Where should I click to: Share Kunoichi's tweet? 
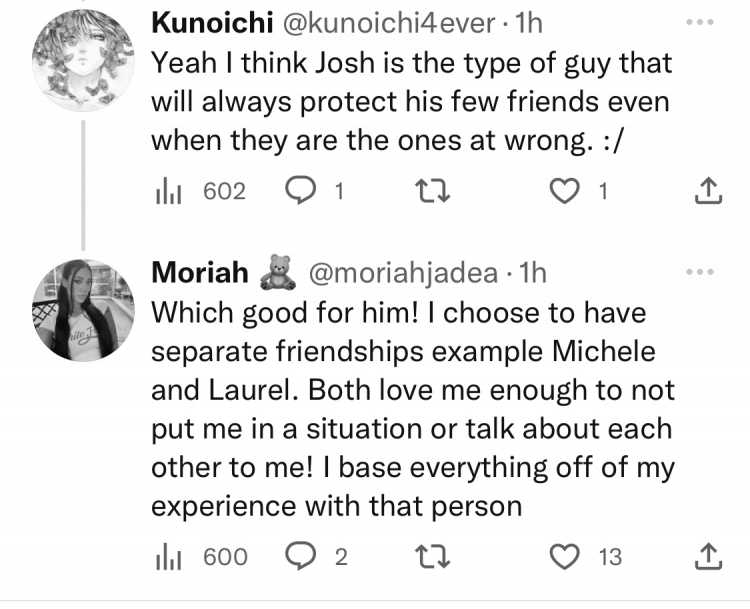coord(708,191)
